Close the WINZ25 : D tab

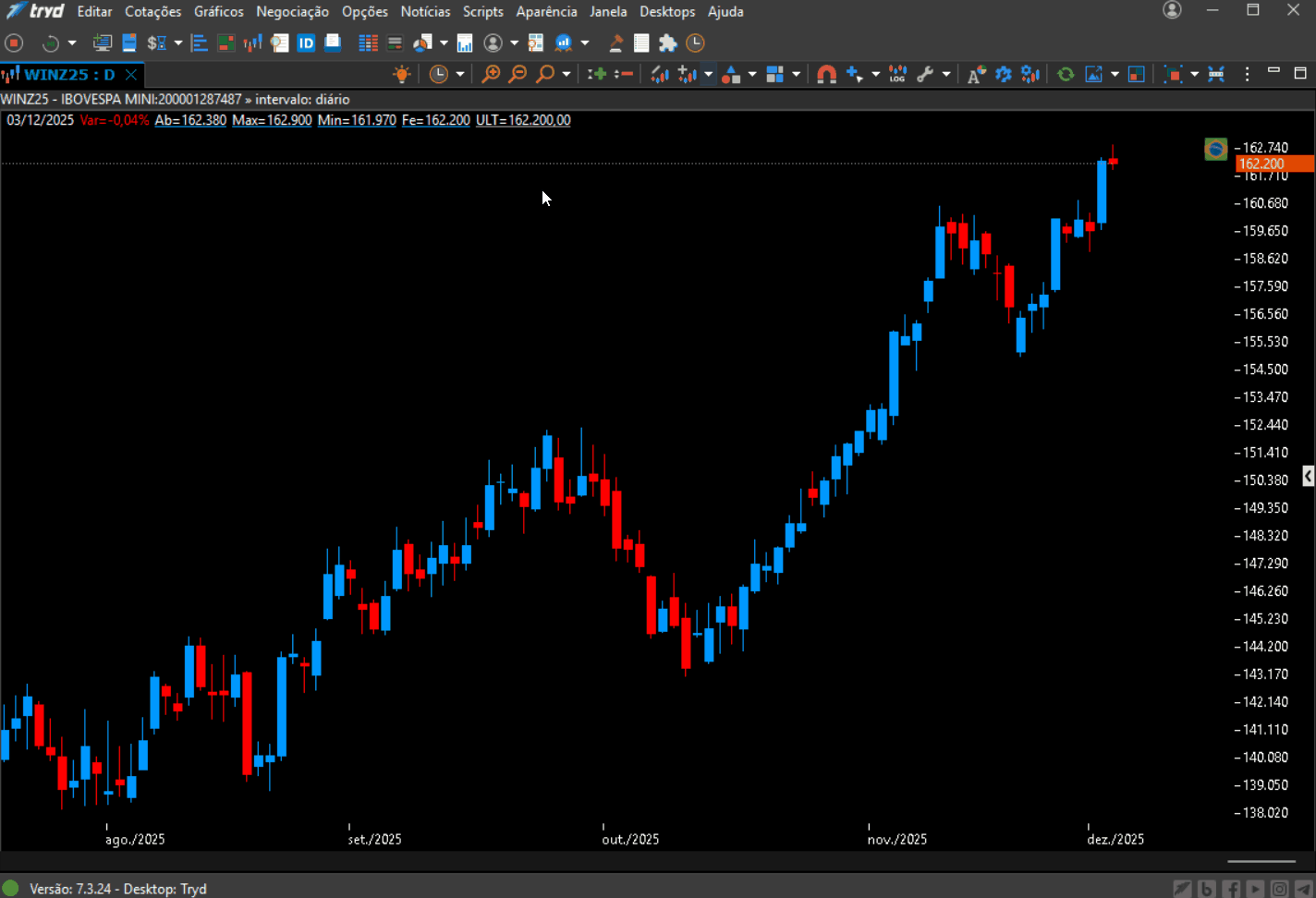click(131, 75)
